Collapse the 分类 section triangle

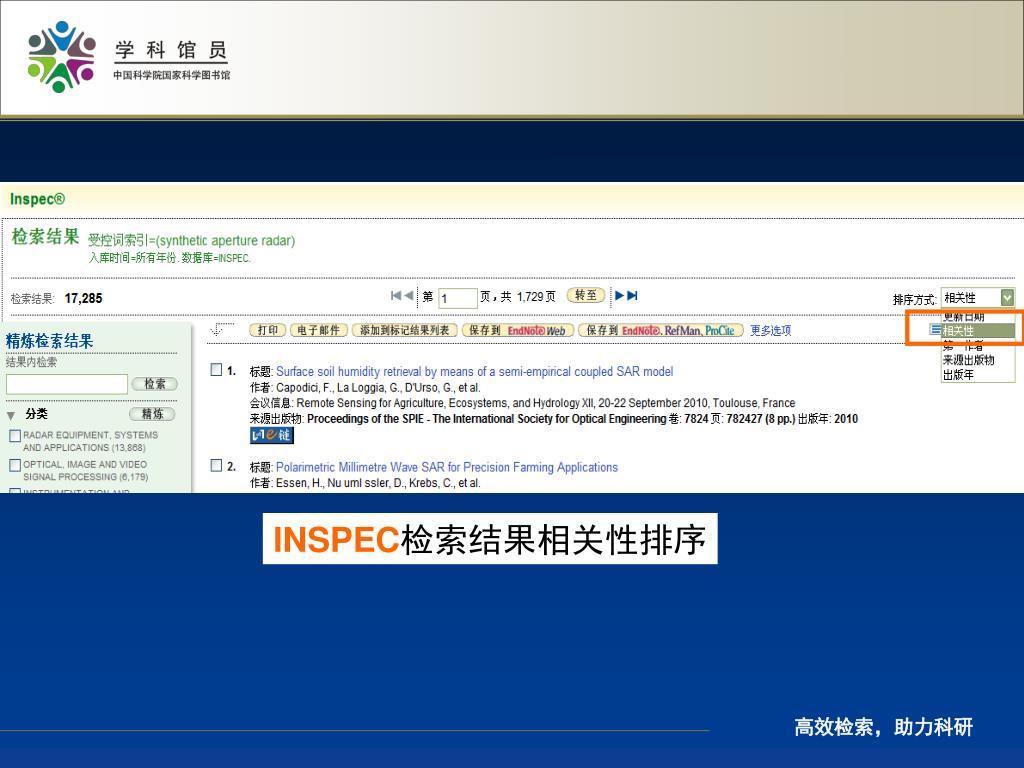point(11,415)
